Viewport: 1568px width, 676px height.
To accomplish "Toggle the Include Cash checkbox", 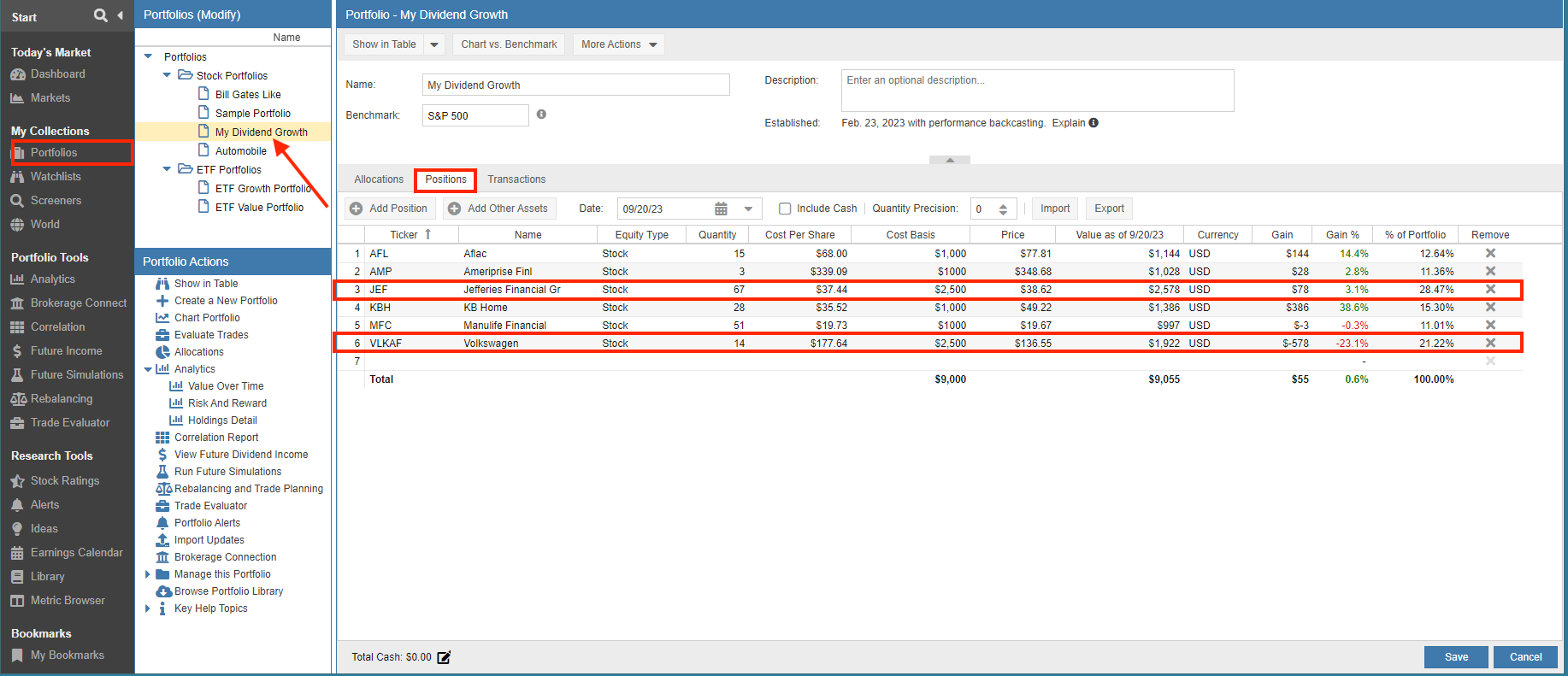I will (x=785, y=209).
